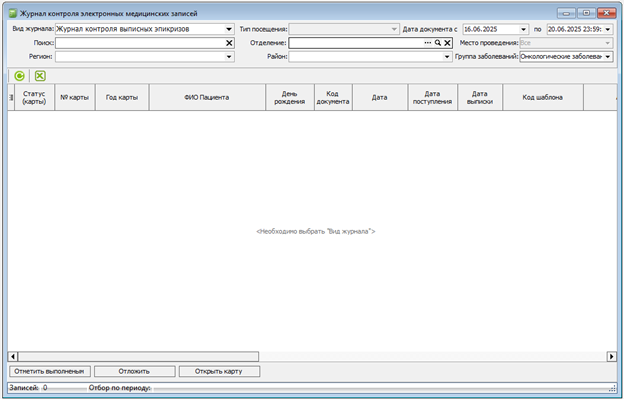The width and height of the screenshot is (624, 399).
Task: Click the green refresh icon
Action: pyautogui.click(x=19, y=76)
